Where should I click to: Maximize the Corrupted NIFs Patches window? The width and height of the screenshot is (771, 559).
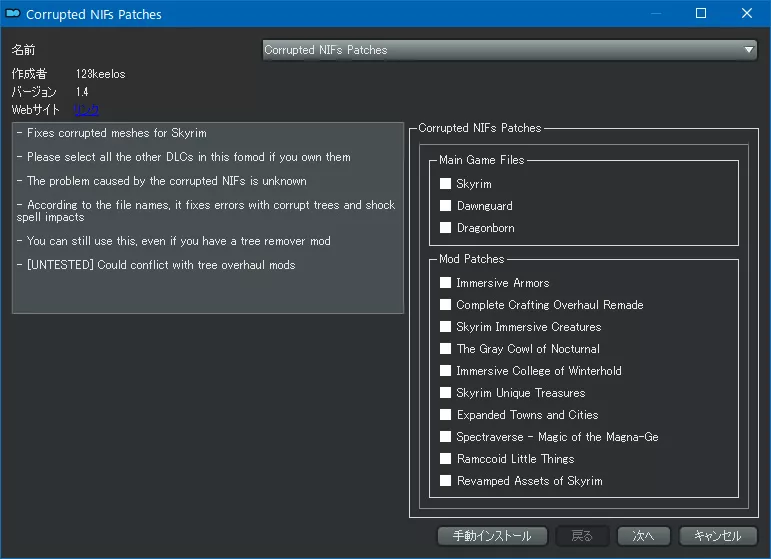click(x=701, y=13)
